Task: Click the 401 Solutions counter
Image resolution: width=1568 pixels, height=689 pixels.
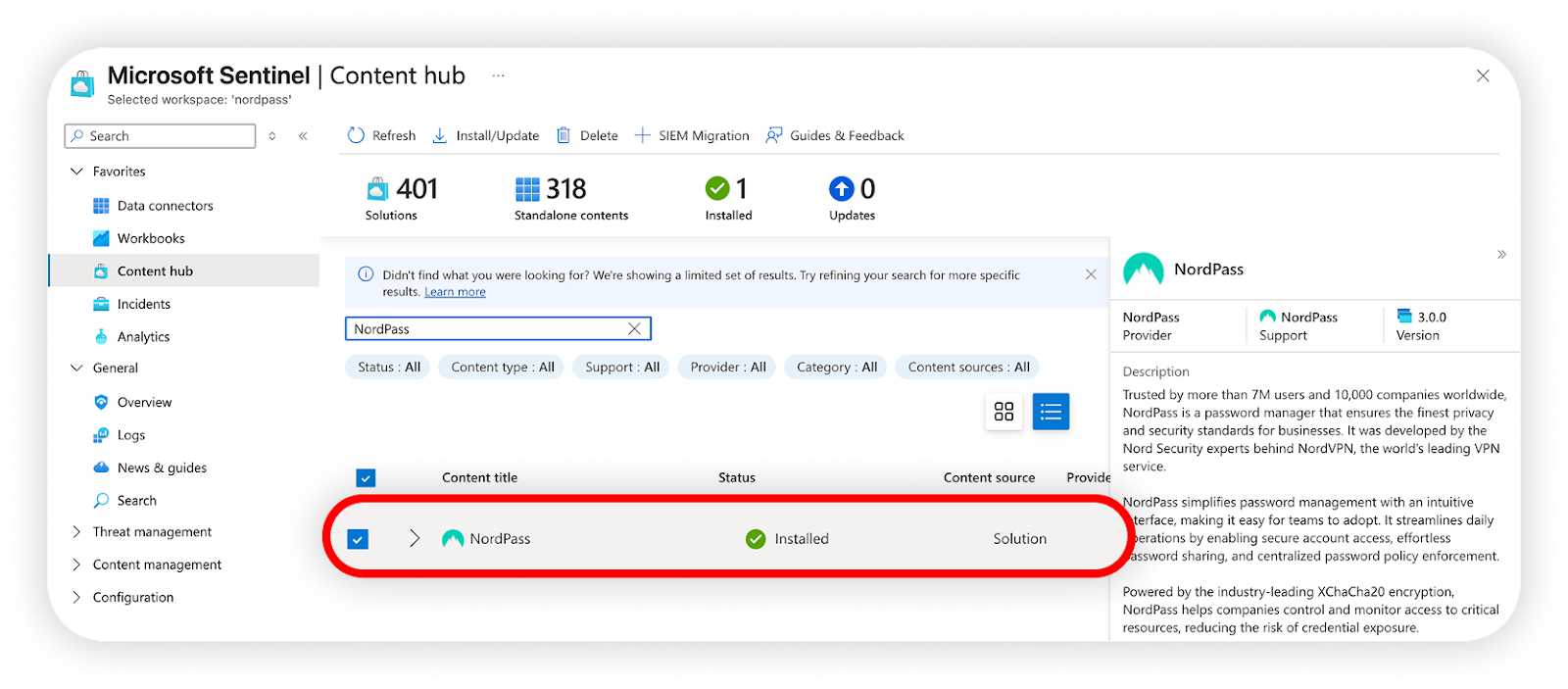Action: click(402, 199)
